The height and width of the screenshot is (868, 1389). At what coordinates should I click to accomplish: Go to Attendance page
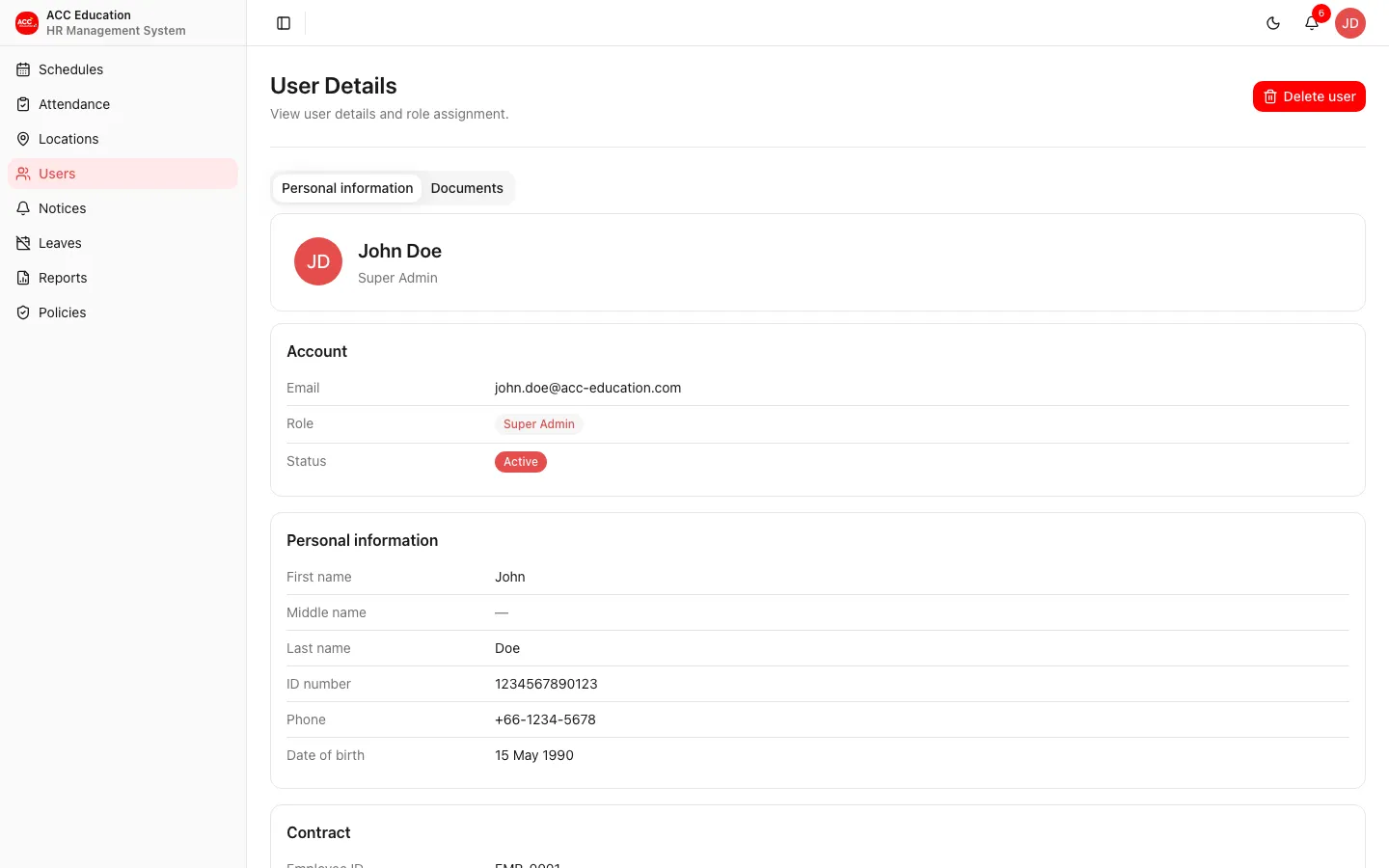click(x=123, y=104)
